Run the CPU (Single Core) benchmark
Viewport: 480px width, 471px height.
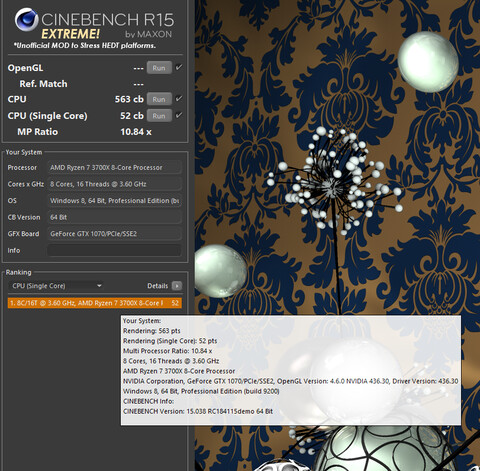pyautogui.click(x=159, y=116)
